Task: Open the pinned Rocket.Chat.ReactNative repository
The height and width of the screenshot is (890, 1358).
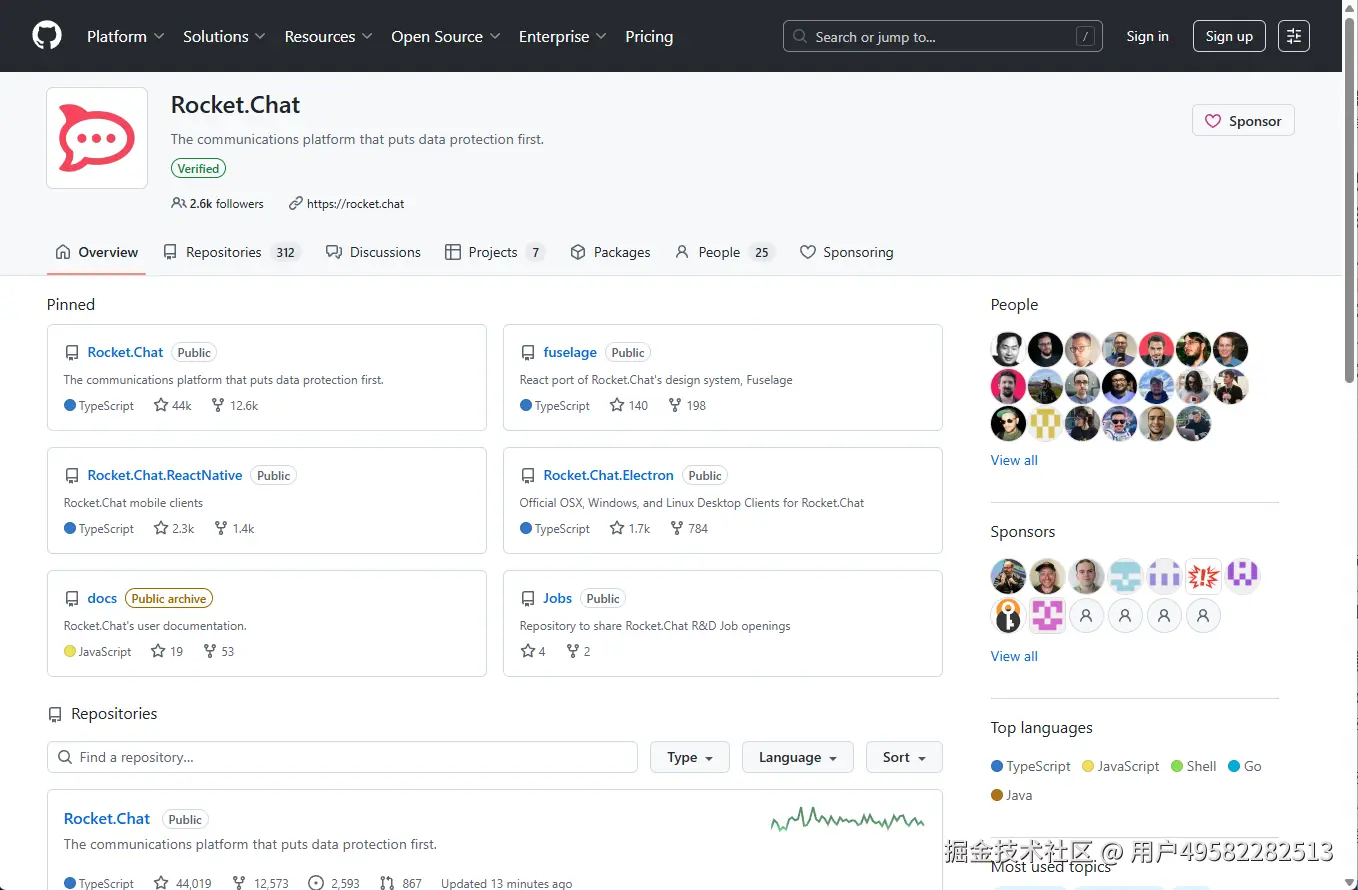Action: 165,475
